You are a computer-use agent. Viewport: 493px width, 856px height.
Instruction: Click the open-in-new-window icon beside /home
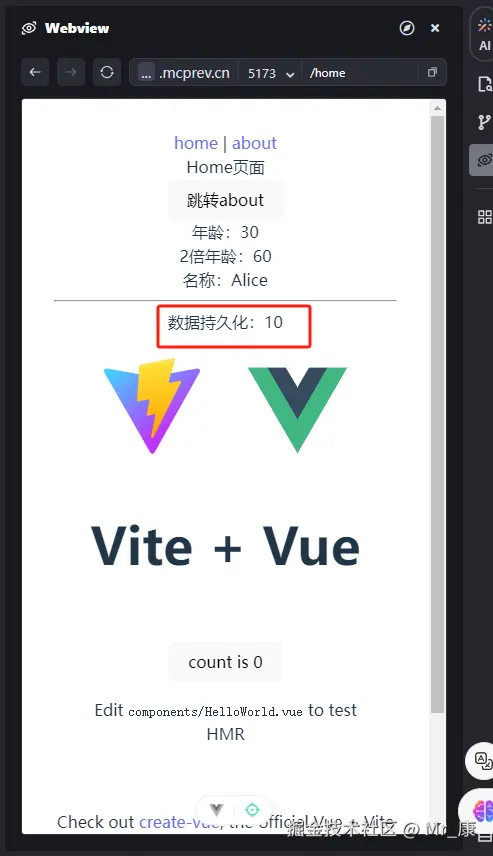432,72
